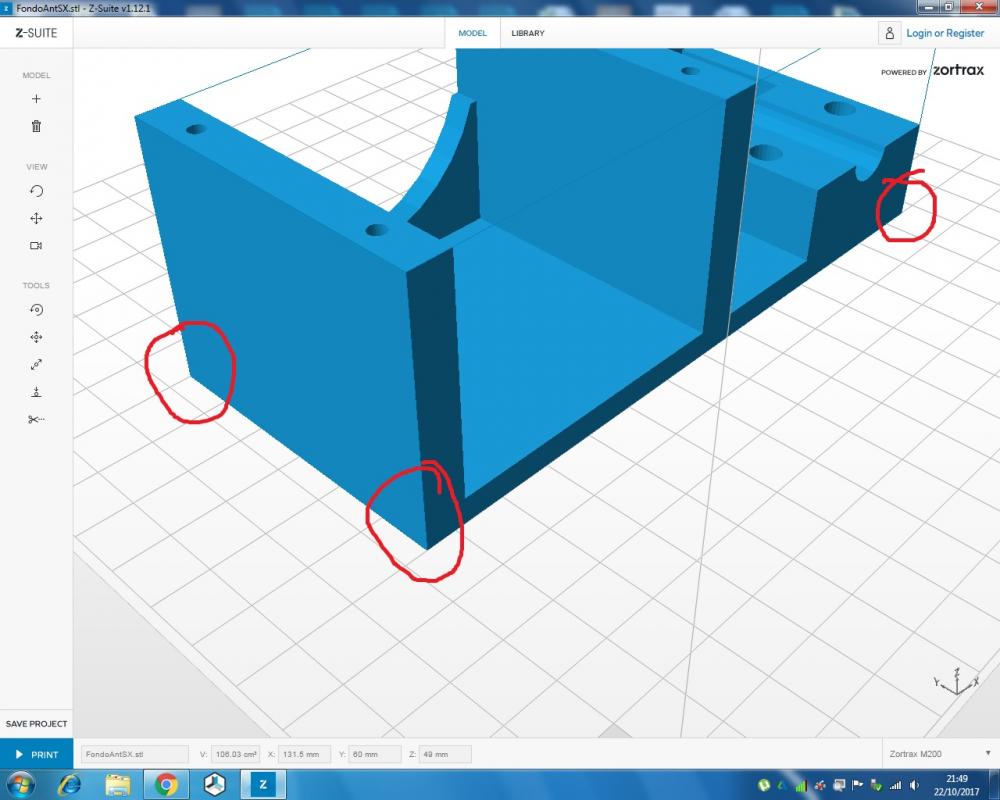Open Google Chrome from the taskbar
Image resolution: width=1000 pixels, height=800 pixels.
coord(166,784)
